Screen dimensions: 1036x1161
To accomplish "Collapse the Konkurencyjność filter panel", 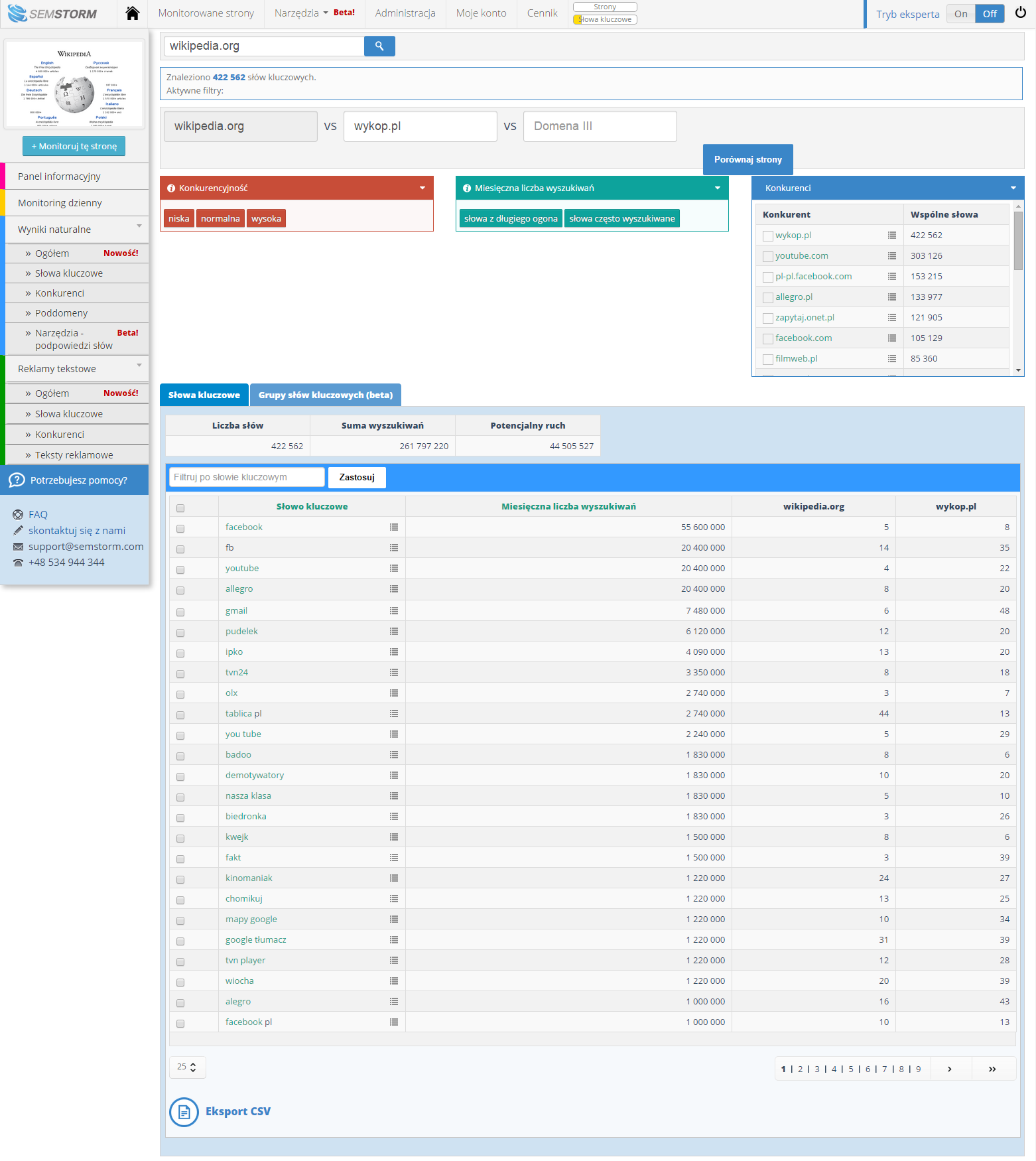I will click(x=422, y=188).
